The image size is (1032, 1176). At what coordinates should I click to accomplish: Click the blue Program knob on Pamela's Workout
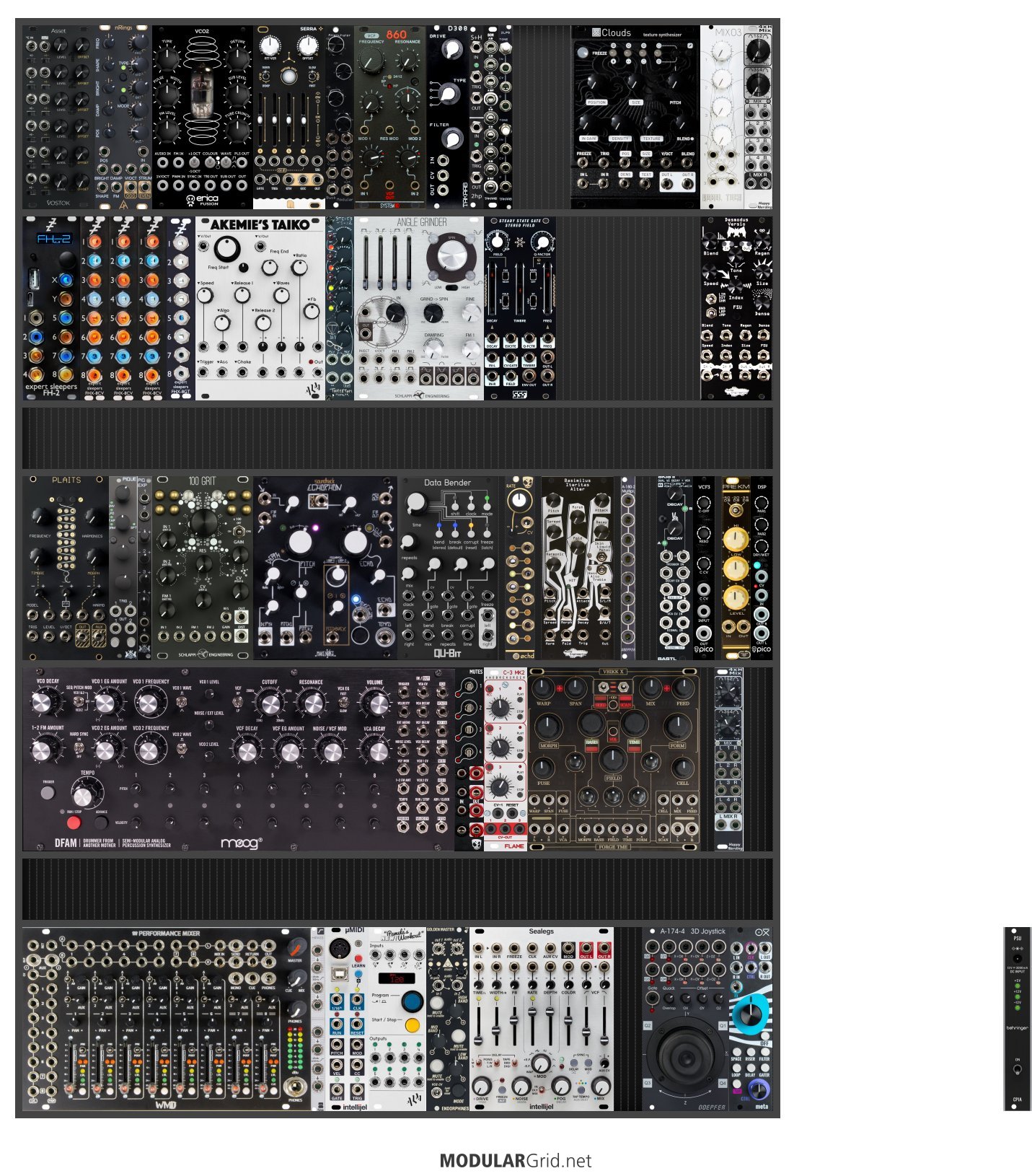413,1001
